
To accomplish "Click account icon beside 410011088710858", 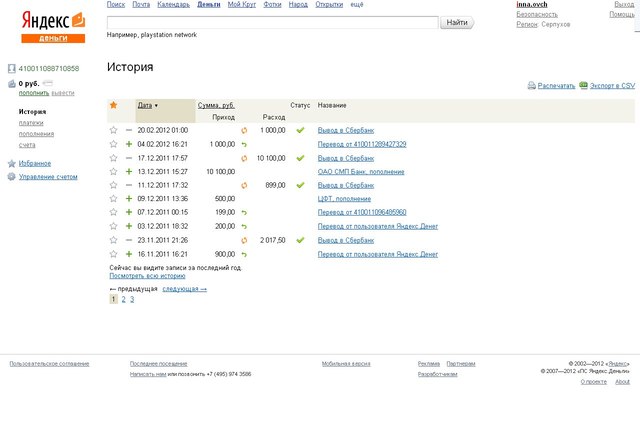I will [12, 69].
